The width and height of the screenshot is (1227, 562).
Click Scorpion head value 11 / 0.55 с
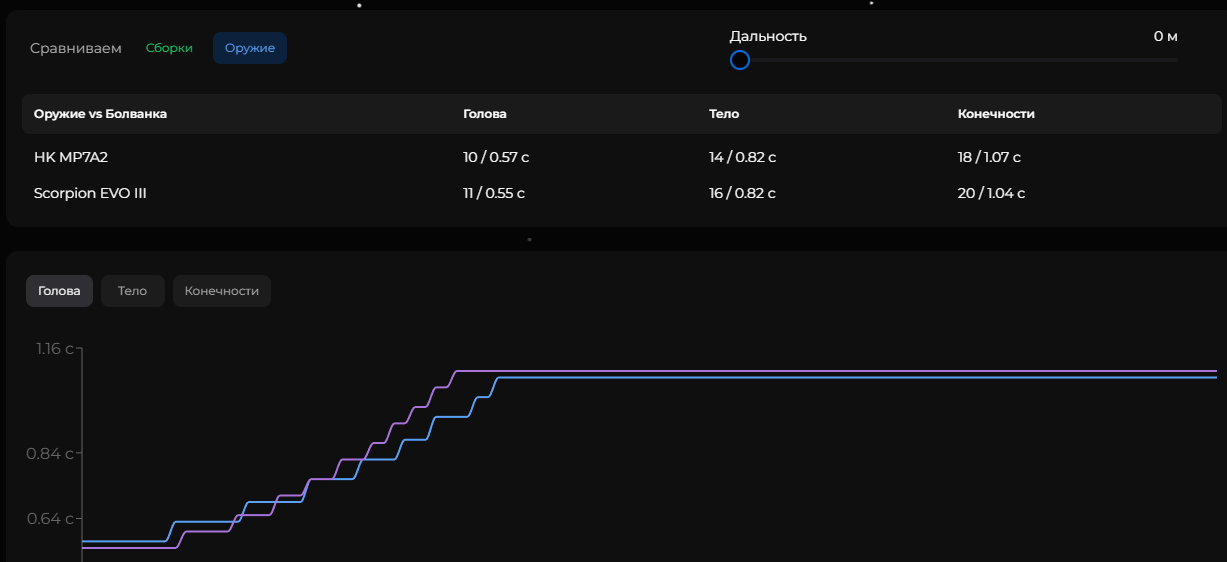(494, 193)
